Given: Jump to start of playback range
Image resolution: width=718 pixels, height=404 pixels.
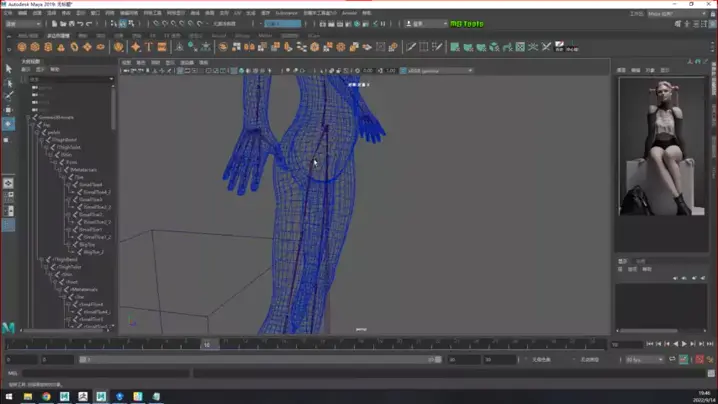Looking at the screenshot, I should coord(650,344).
